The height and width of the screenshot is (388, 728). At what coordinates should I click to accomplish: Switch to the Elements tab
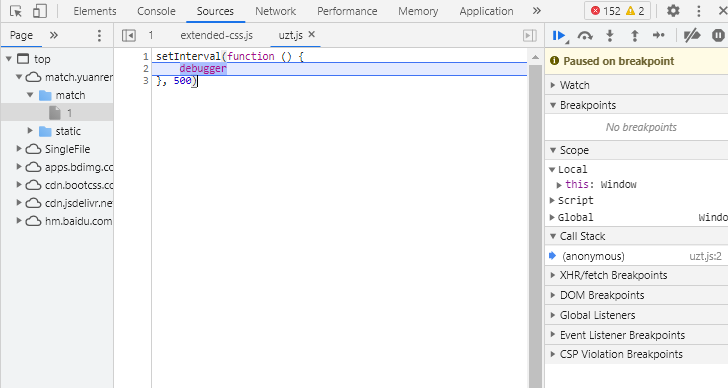[x=95, y=11]
